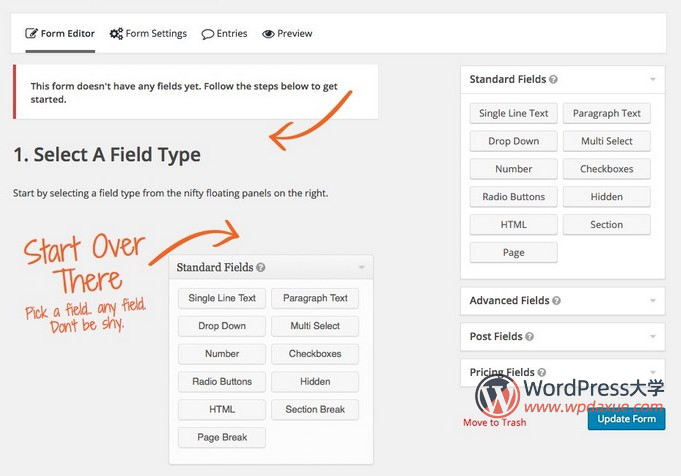Add a Paragraph Text field from sidebar panel
Screen dimensions: 681x476
607,113
